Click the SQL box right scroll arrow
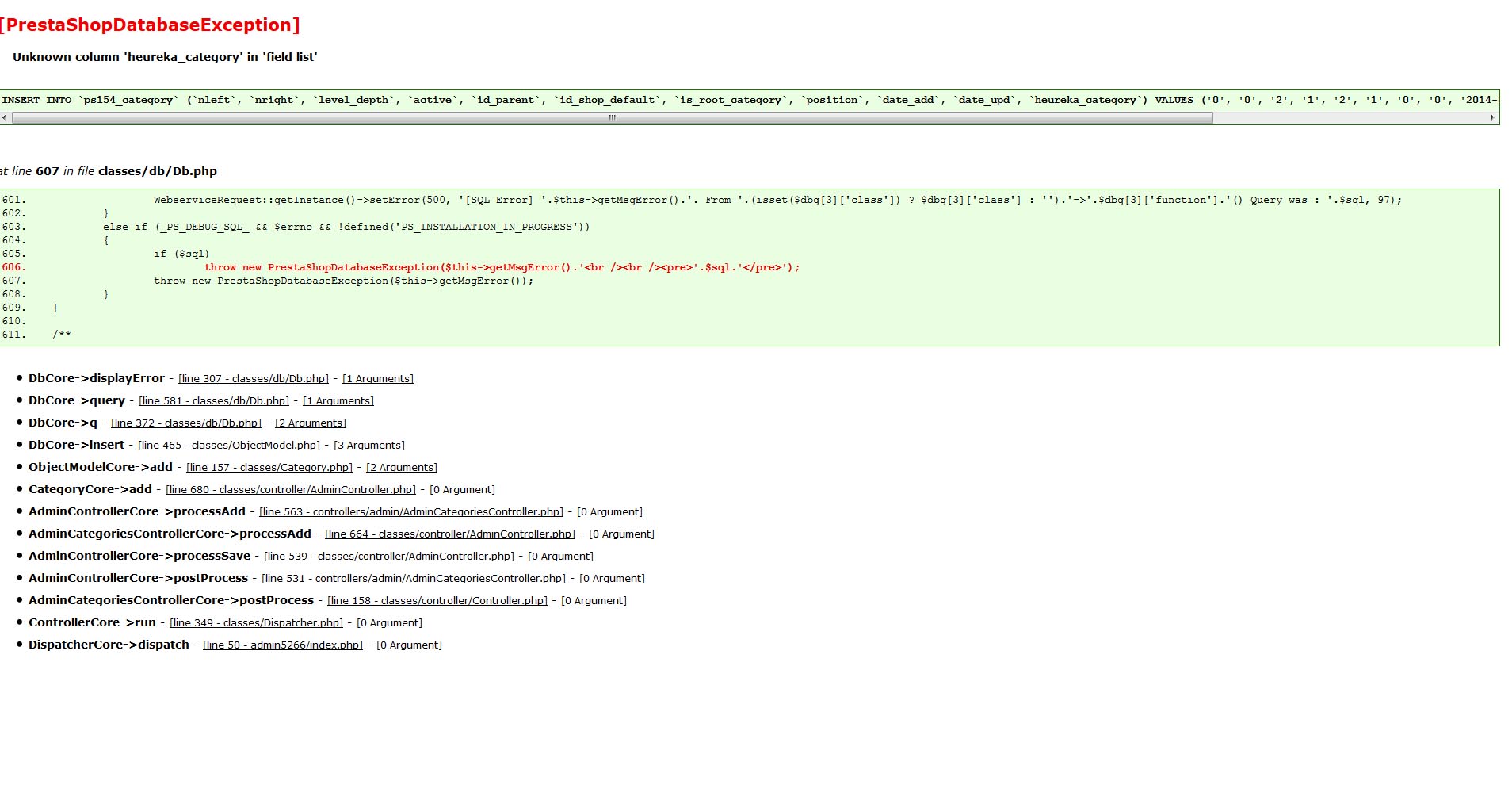 [1492, 118]
